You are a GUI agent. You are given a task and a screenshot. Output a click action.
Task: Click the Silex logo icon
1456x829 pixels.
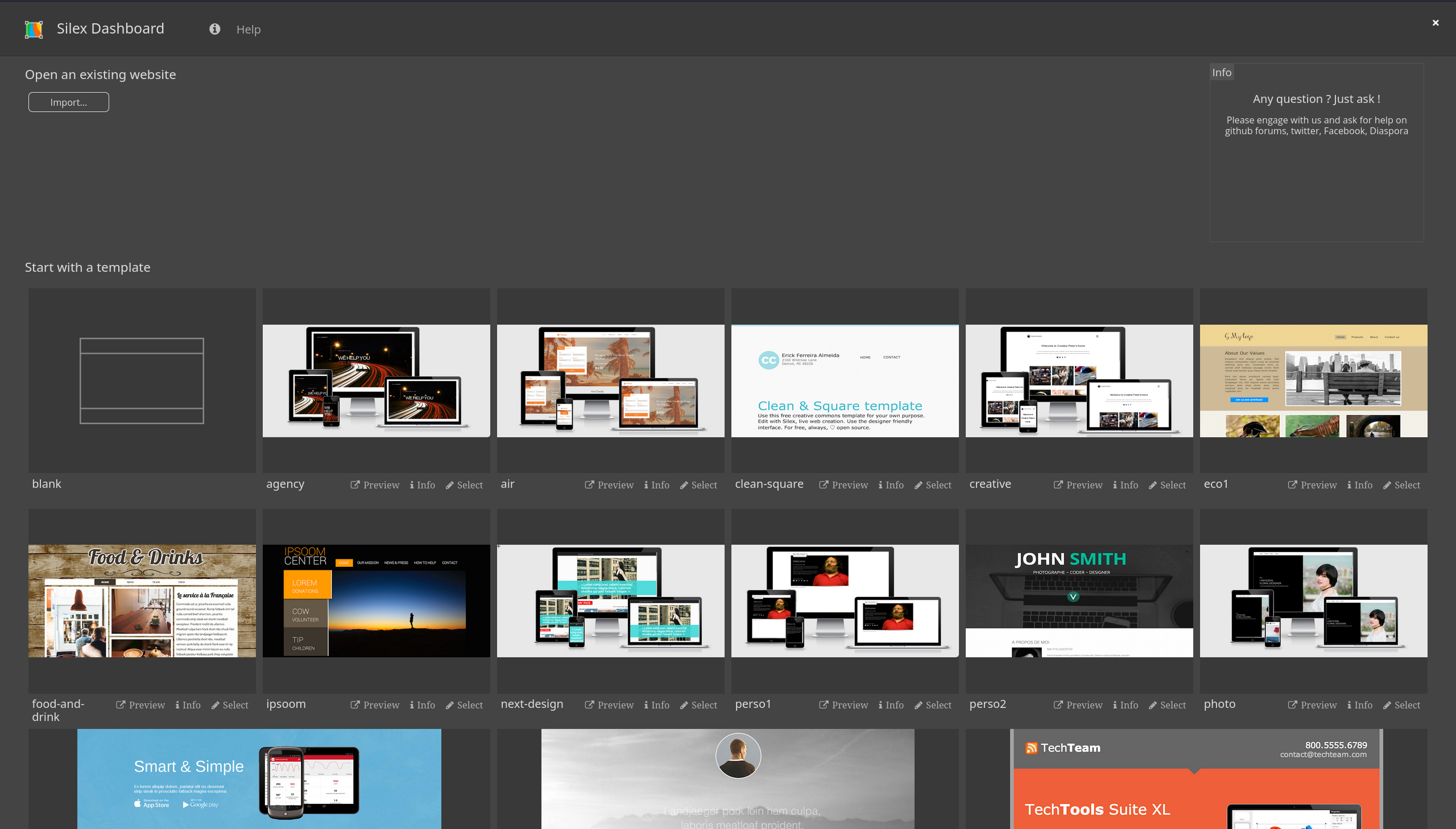coord(34,29)
